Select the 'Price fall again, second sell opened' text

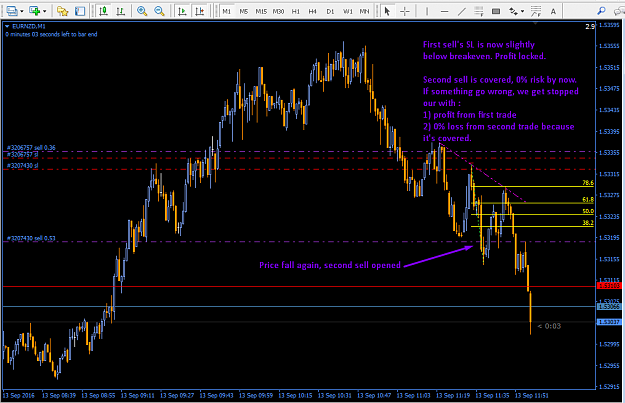(330, 265)
